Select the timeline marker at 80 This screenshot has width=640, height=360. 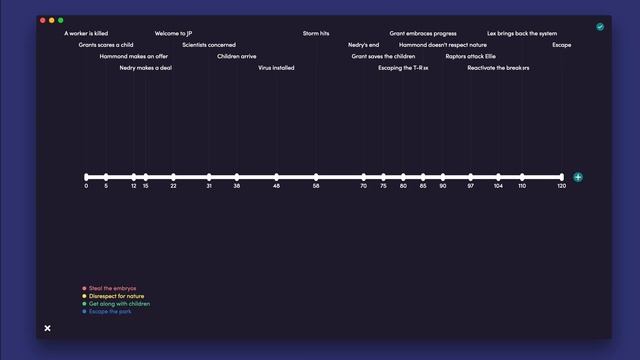[403, 177]
